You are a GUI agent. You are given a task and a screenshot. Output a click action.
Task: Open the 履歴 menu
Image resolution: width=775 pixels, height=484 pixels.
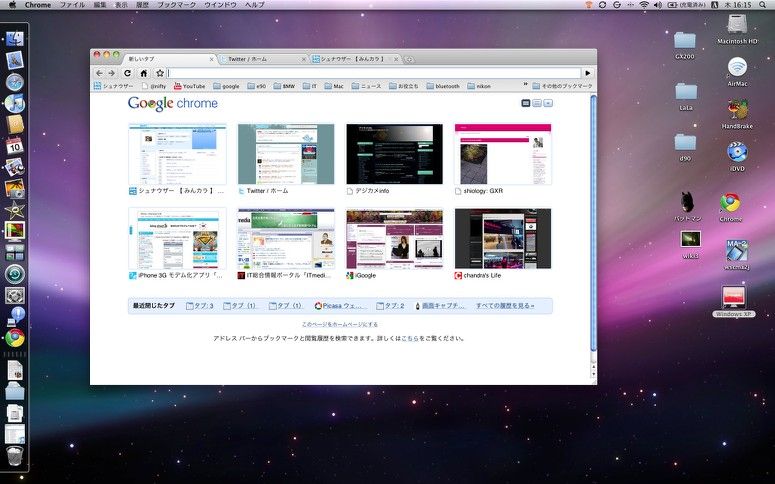point(142,4)
